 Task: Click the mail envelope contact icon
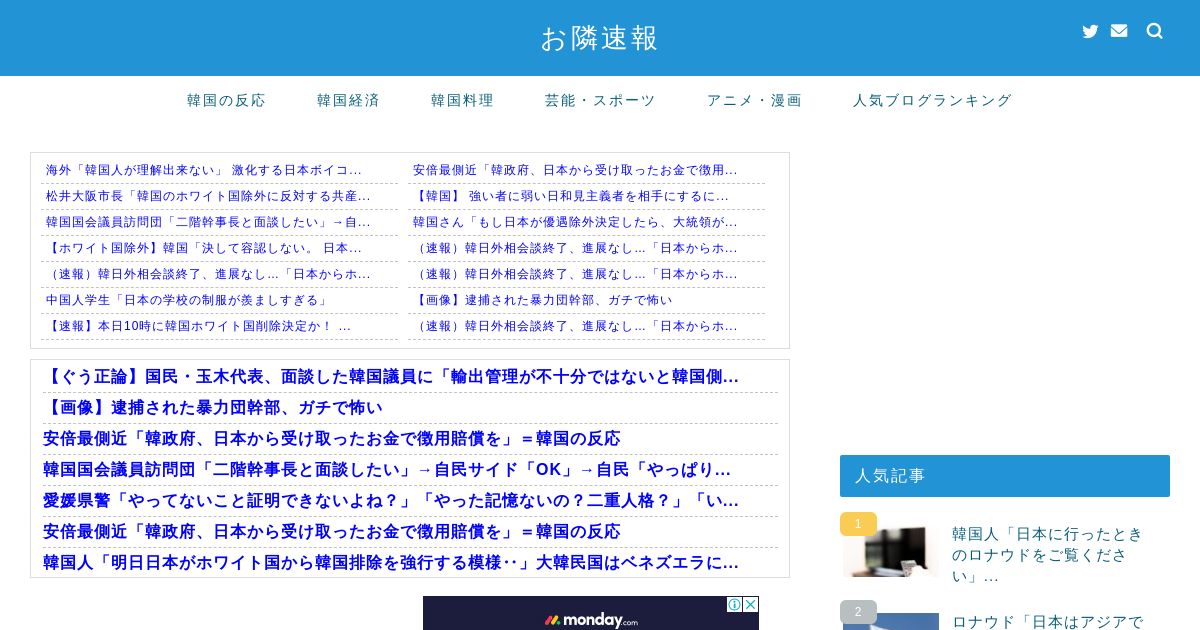point(1119,31)
